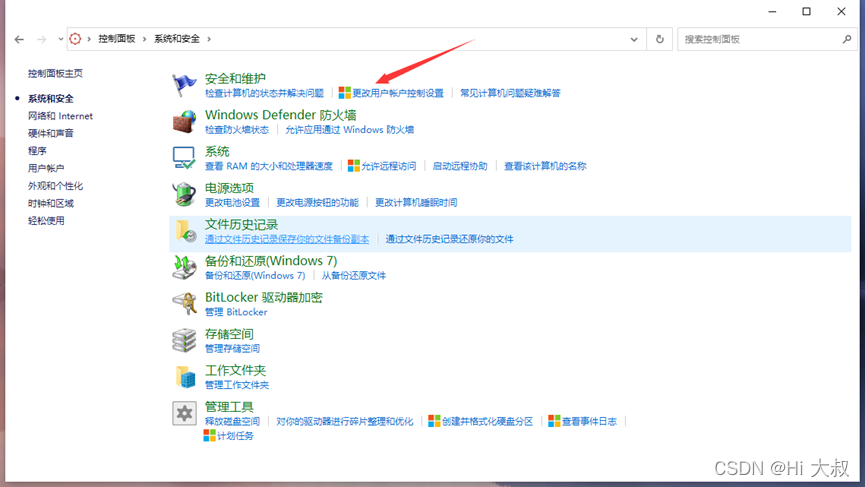The width and height of the screenshot is (865, 487).
Task: Expand the address bar history dropdown
Action: click(634, 39)
